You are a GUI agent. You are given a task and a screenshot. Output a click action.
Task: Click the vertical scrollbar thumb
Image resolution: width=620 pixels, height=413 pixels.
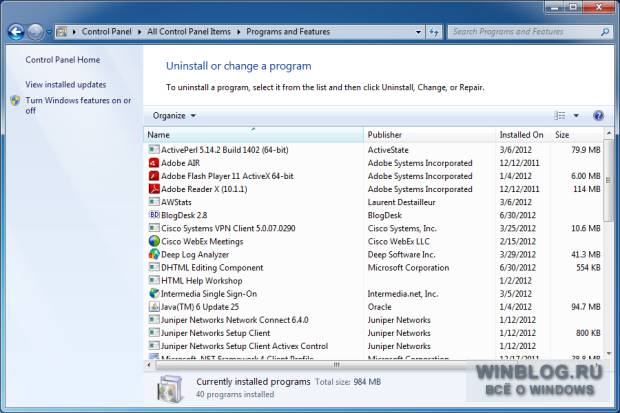(609, 180)
